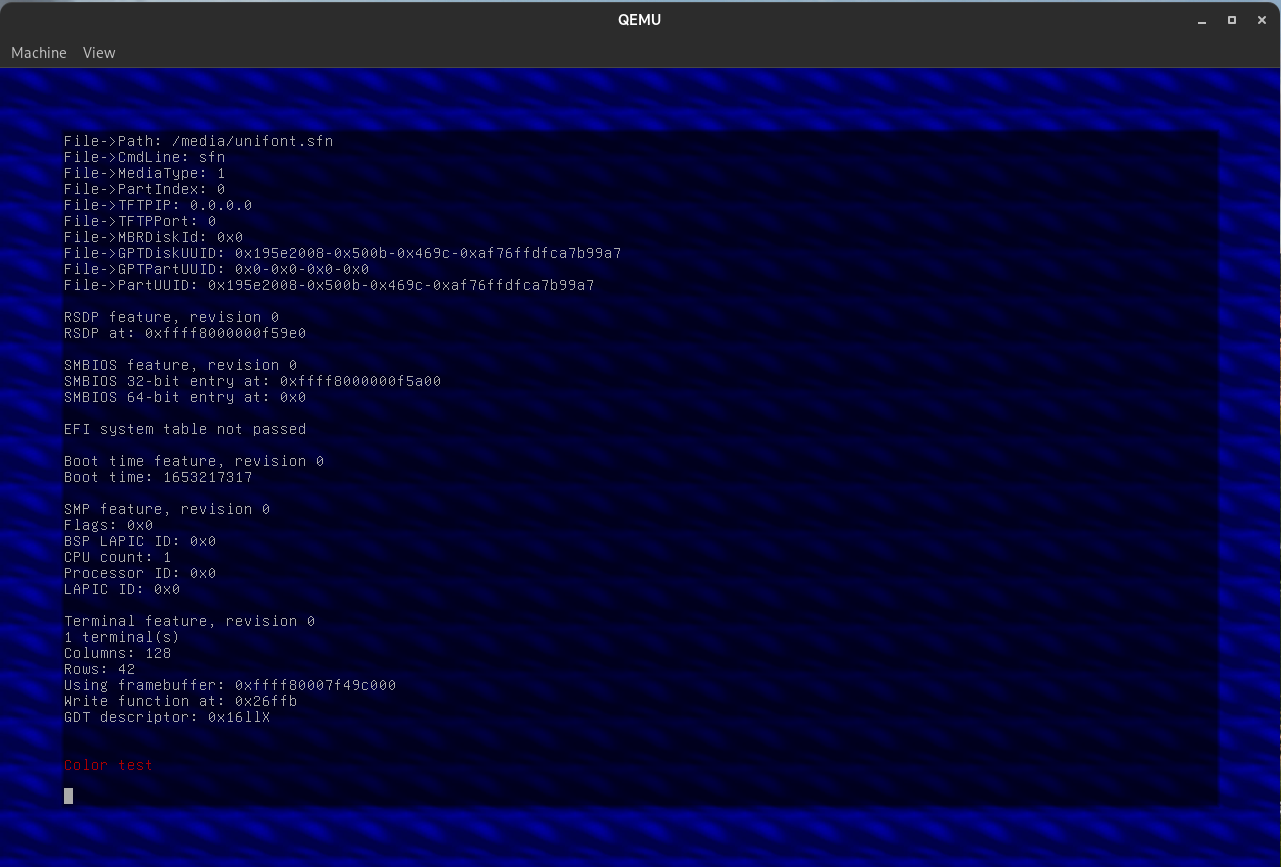Image resolution: width=1281 pixels, height=867 pixels.
Task: Select the 'File->PartUUID' line
Action: click(x=329, y=285)
